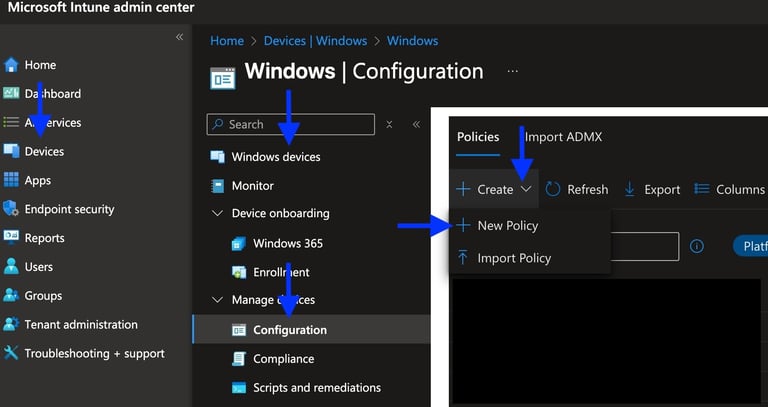Click Troubleshooting + support wrench icon
Image resolution: width=768 pixels, height=407 pixels.
click(11, 353)
